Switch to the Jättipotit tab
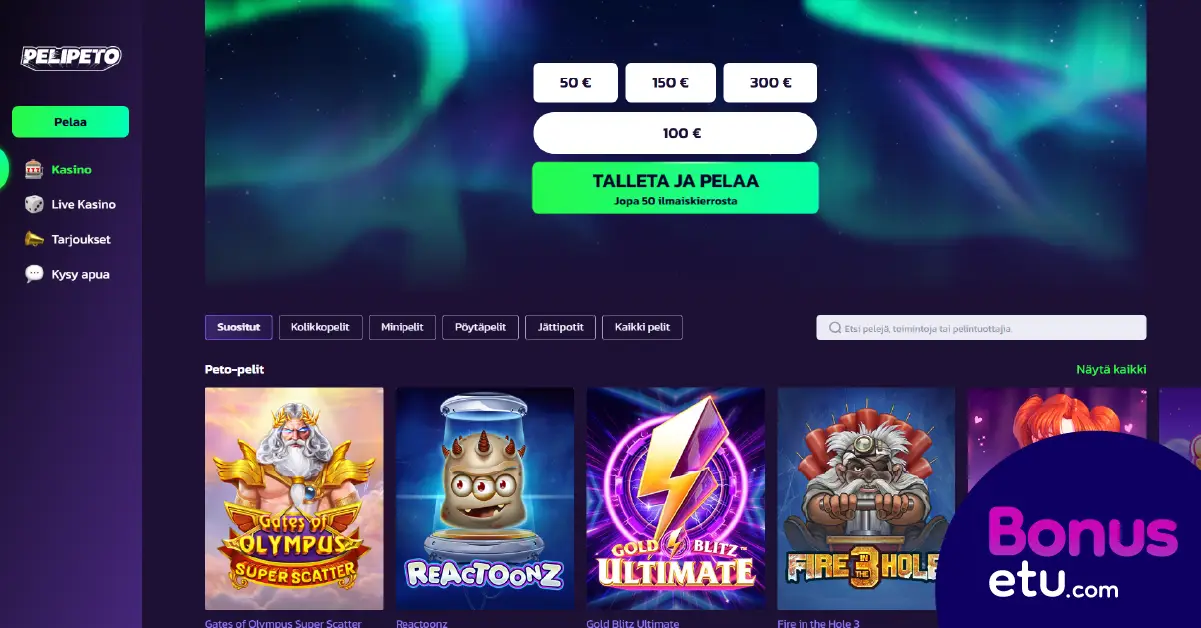Image resolution: width=1201 pixels, height=628 pixels. (560, 327)
